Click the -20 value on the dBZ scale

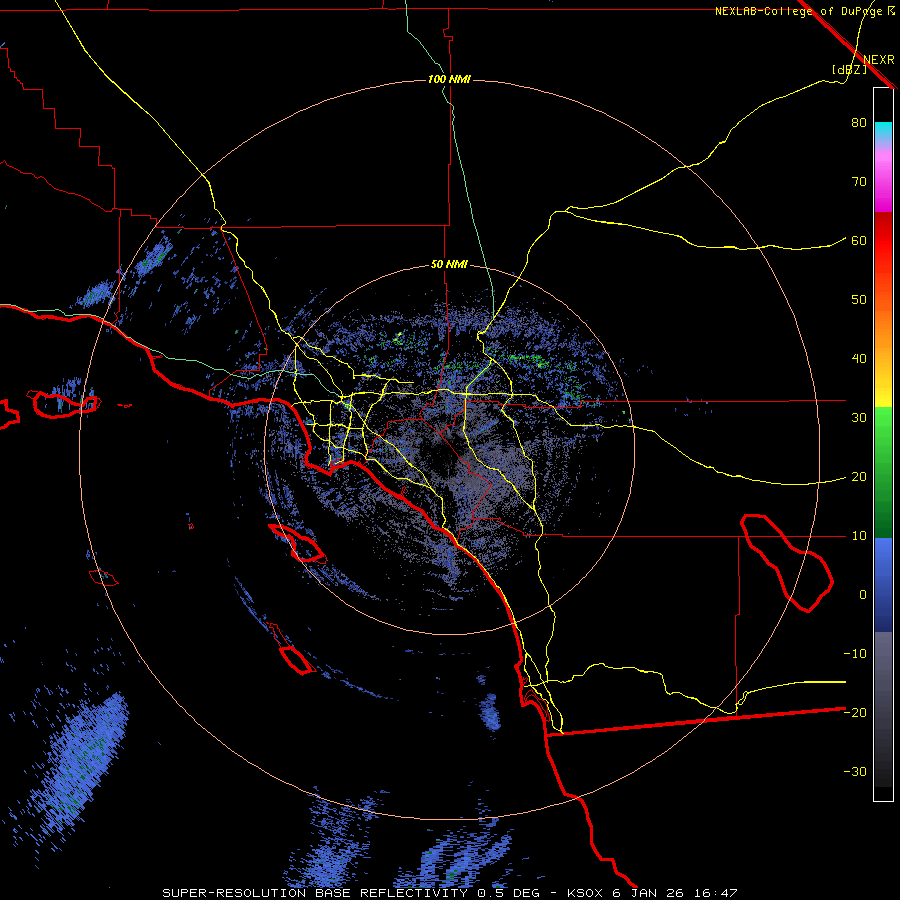point(855,713)
